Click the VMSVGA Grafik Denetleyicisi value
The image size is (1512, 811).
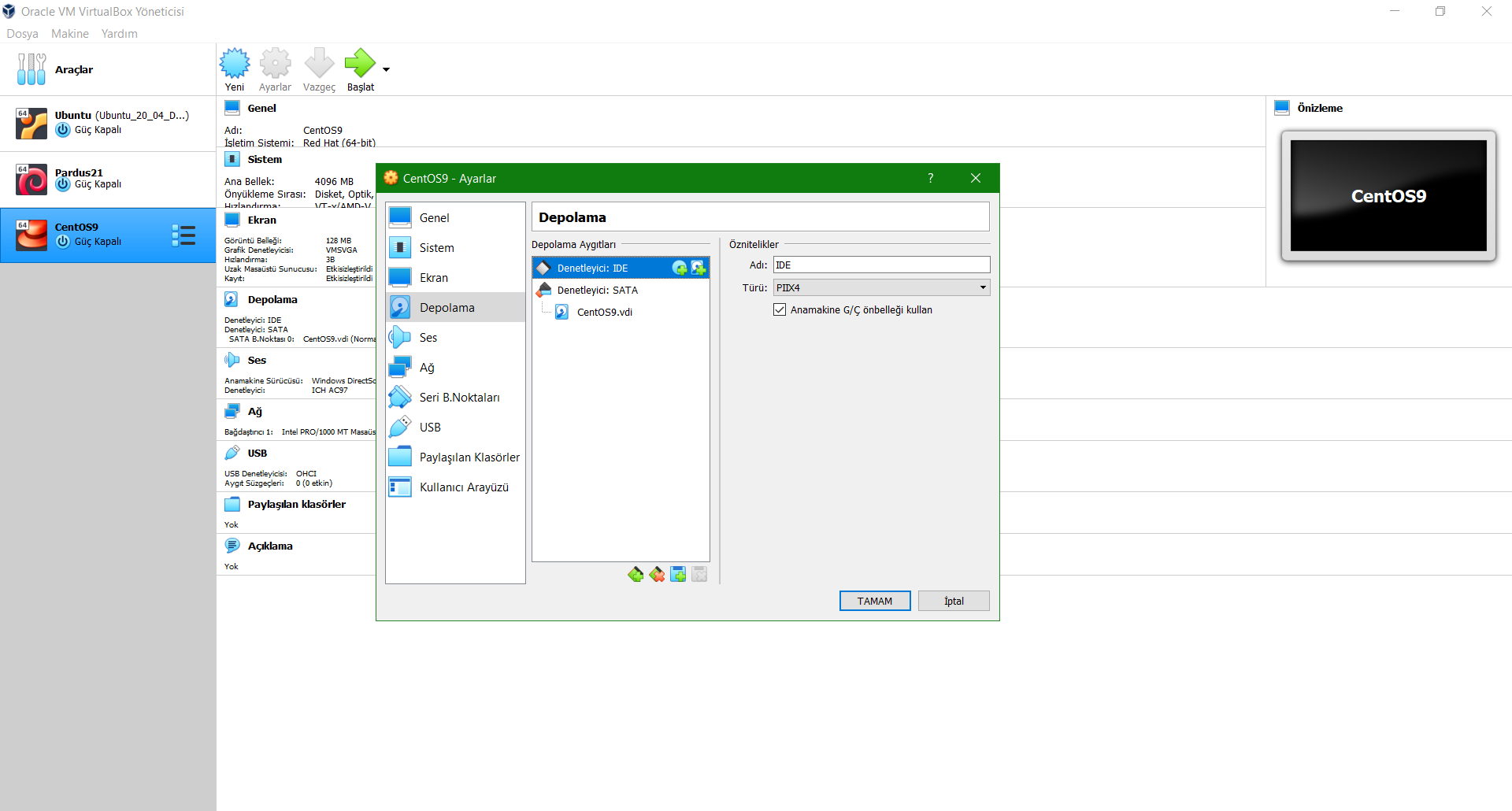tap(342, 250)
